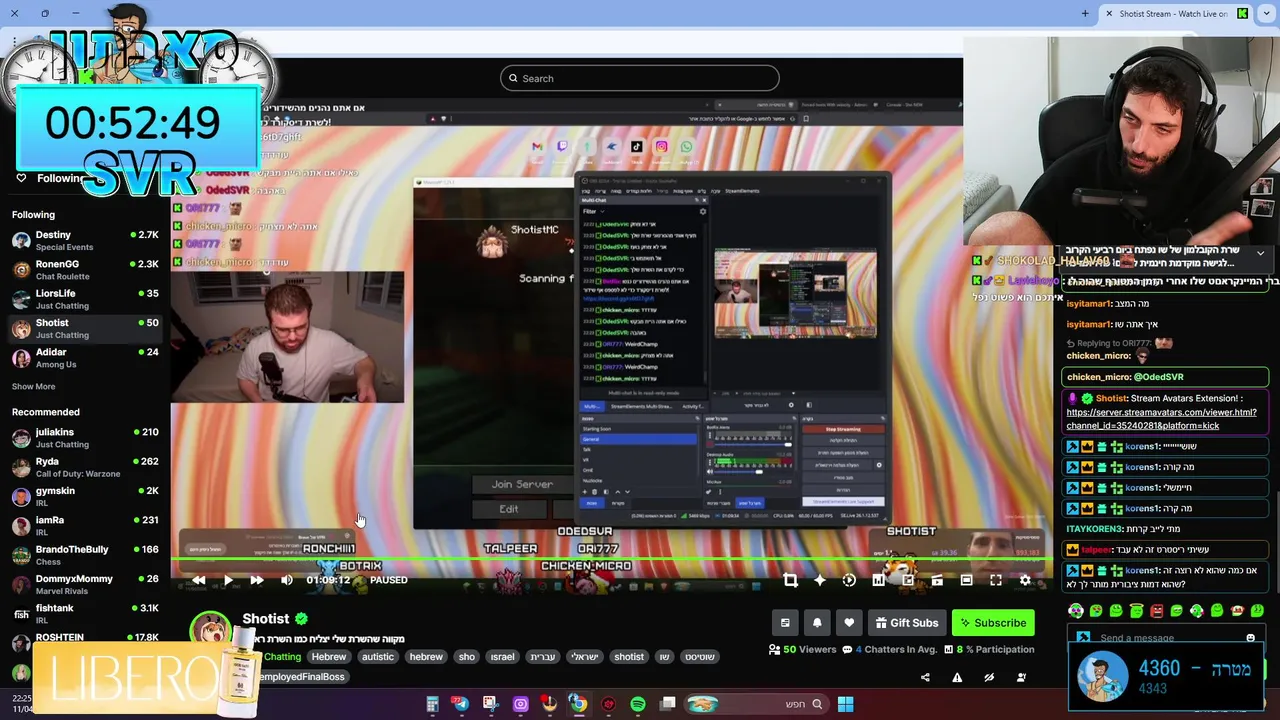Click the user icon below Subscribe button
The width and height of the screenshot is (1280, 720).
(1021, 677)
